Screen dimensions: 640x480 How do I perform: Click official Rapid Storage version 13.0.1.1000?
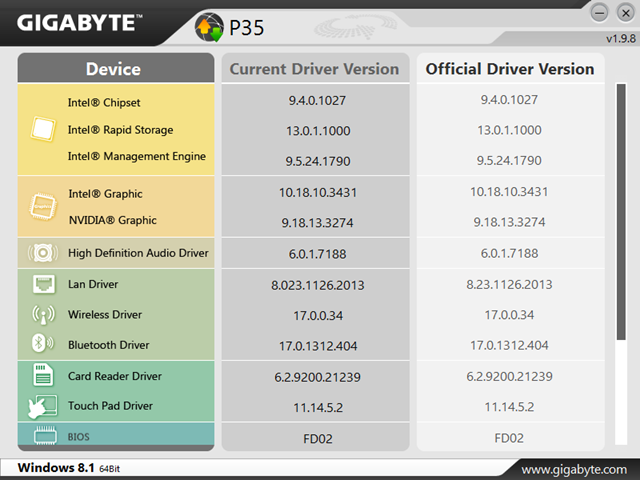pyautogui.click(x=509, y=130)
